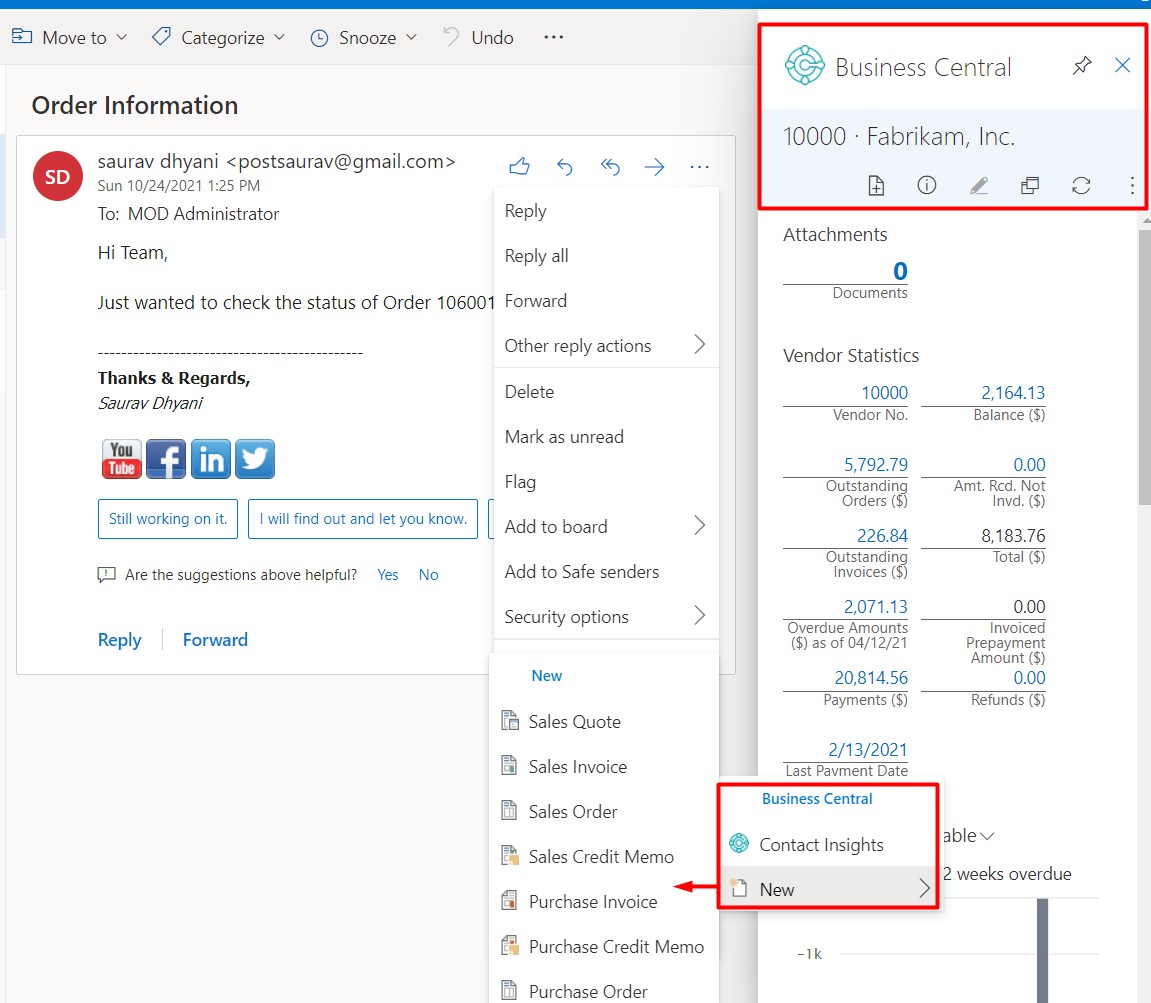Like the email with the thumbs up

519,167
